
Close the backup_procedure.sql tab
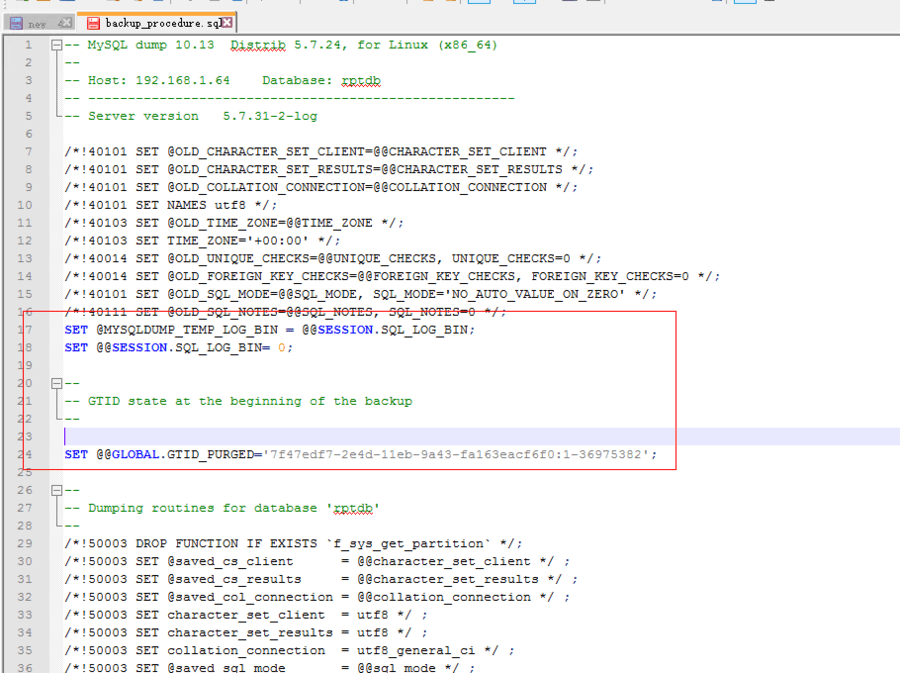(x=227, y=22)
